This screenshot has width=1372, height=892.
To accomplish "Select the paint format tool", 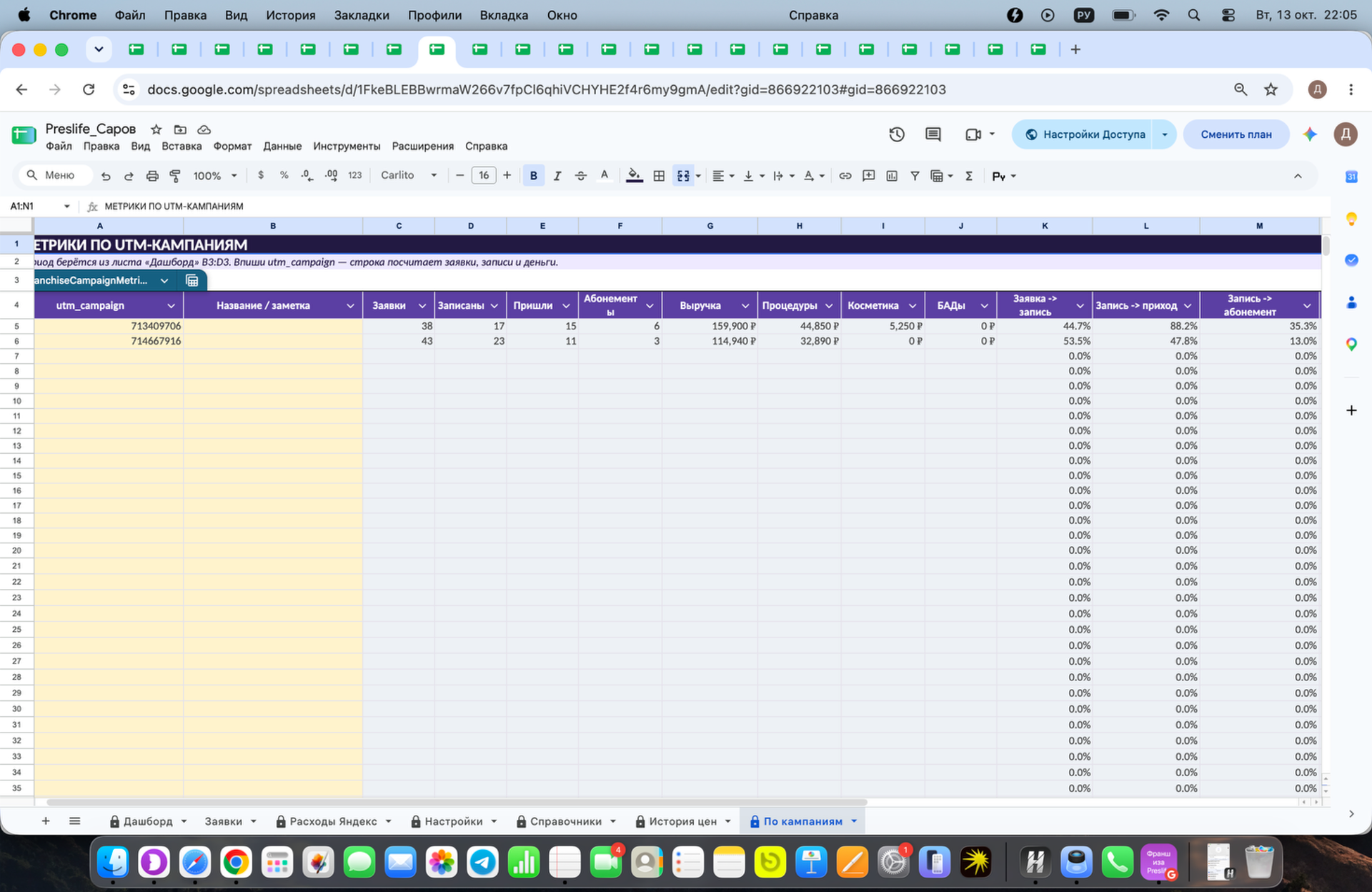I will [175, 176].
